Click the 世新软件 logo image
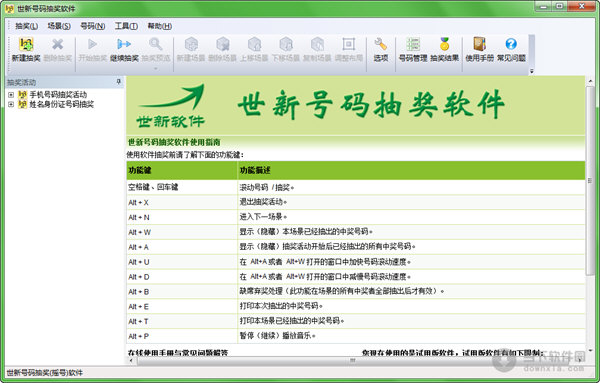This screenshot has width=600, height=383. pos(171,106)
